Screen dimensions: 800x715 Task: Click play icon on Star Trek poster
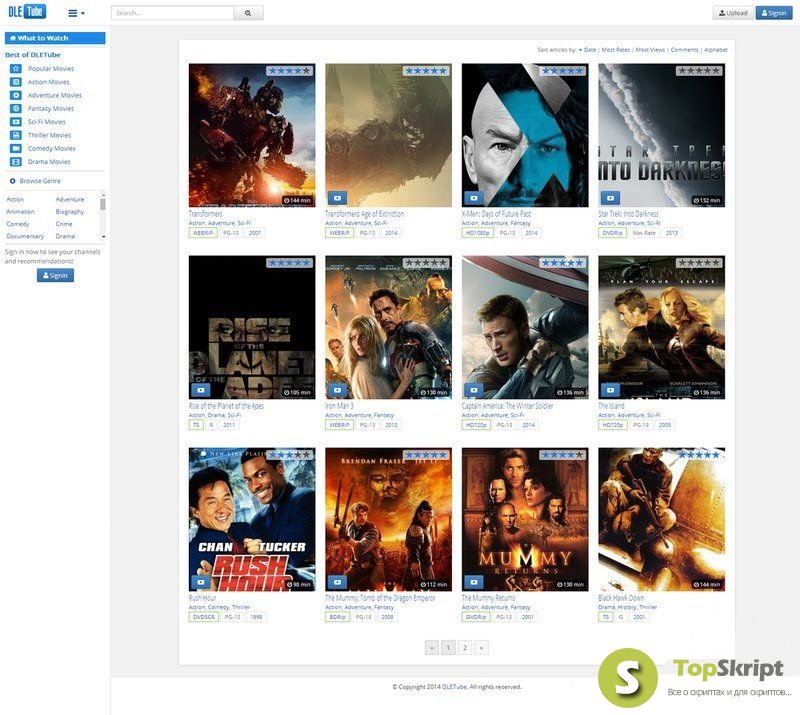point(610,198)
